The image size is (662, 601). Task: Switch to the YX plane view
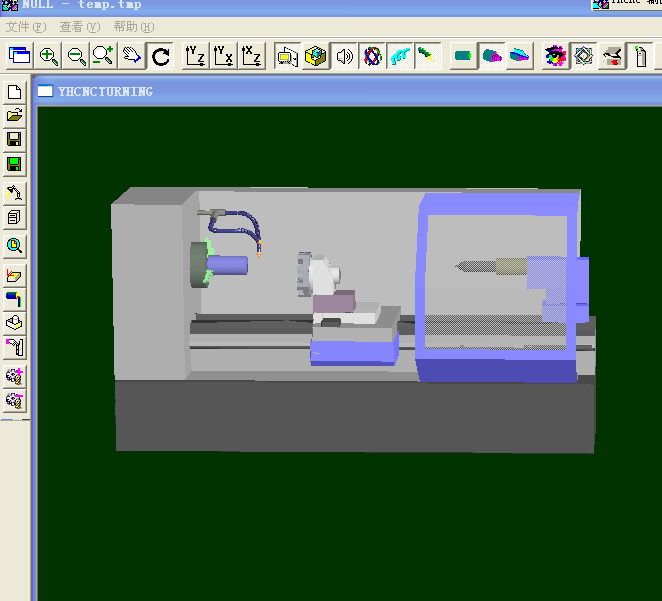[x=223, y=56]
